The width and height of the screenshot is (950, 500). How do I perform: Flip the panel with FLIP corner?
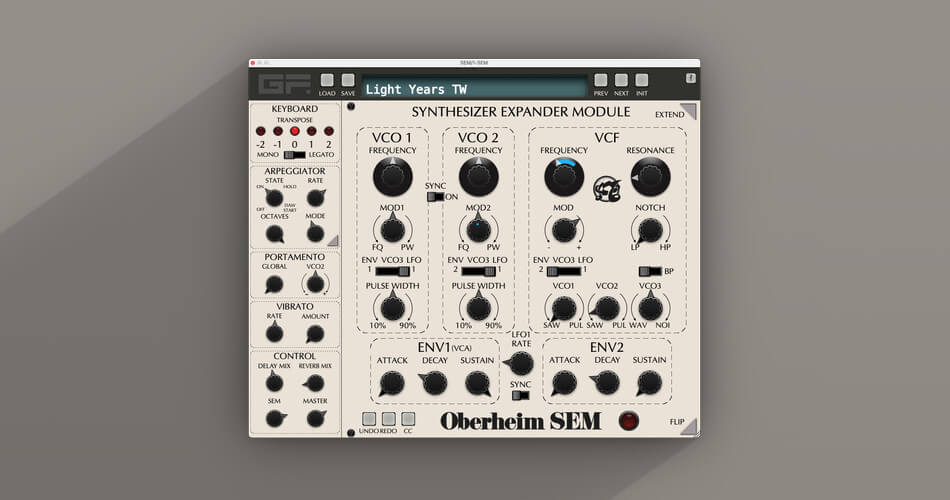click(x=689, y=426)
